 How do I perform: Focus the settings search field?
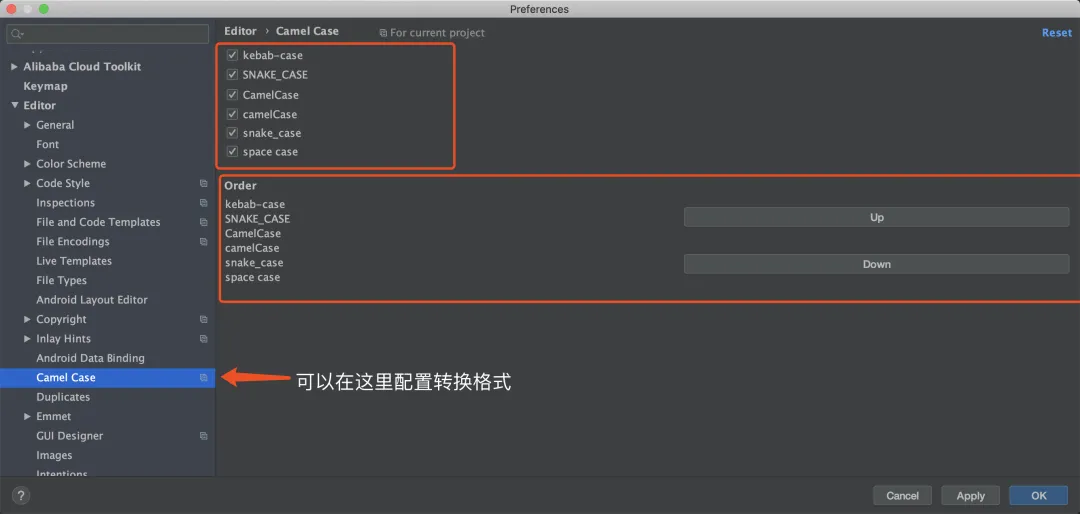click(108, 34)
